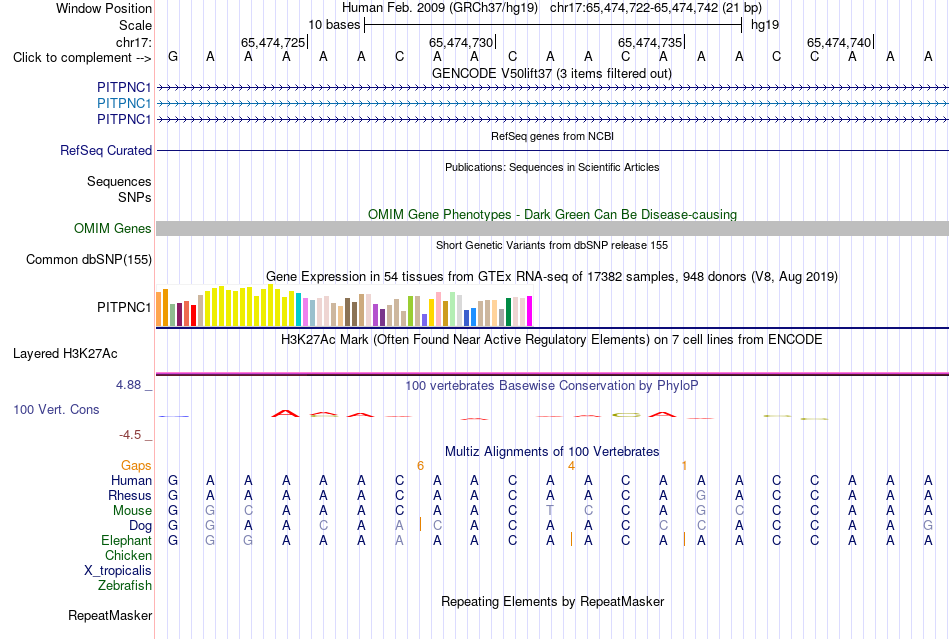Select the Dog alignment row label

(x=141, y=525)
